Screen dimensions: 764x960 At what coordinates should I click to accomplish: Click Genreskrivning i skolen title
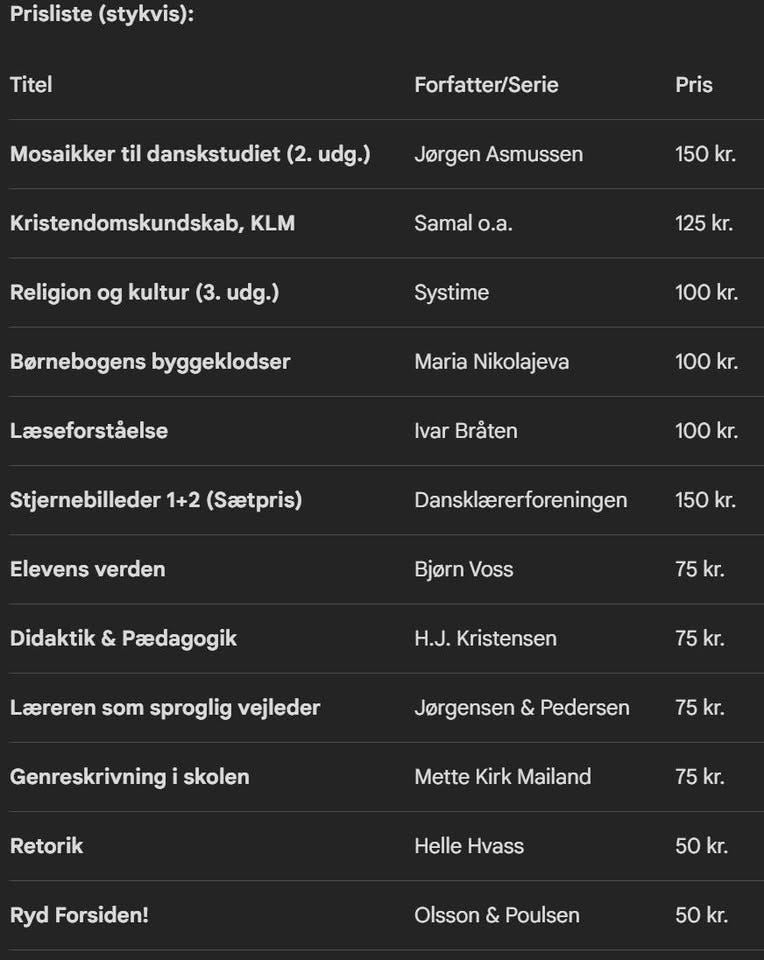coord(130,776)
